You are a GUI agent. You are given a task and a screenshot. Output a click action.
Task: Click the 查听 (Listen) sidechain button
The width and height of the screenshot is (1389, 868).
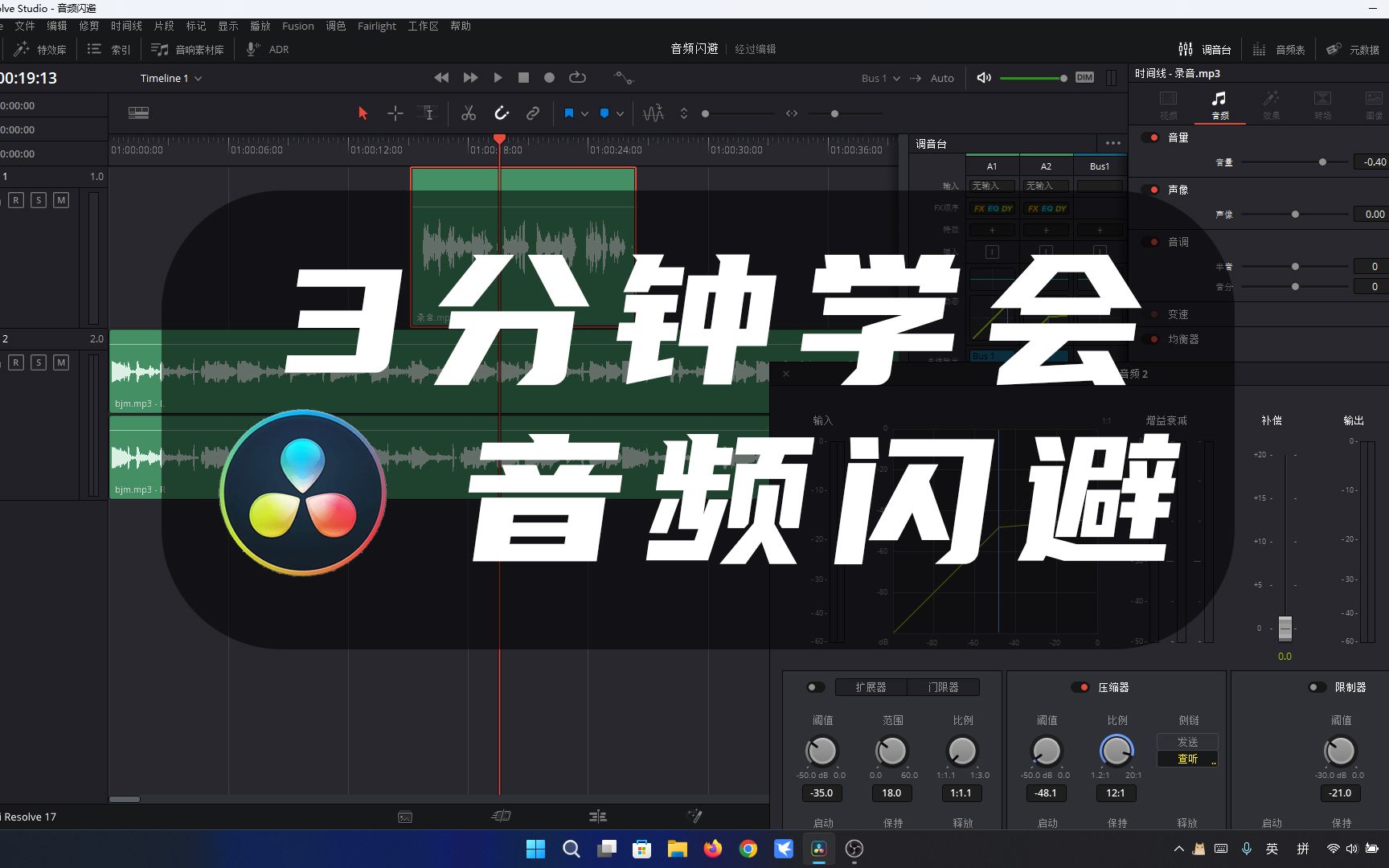click(1187, 759)
